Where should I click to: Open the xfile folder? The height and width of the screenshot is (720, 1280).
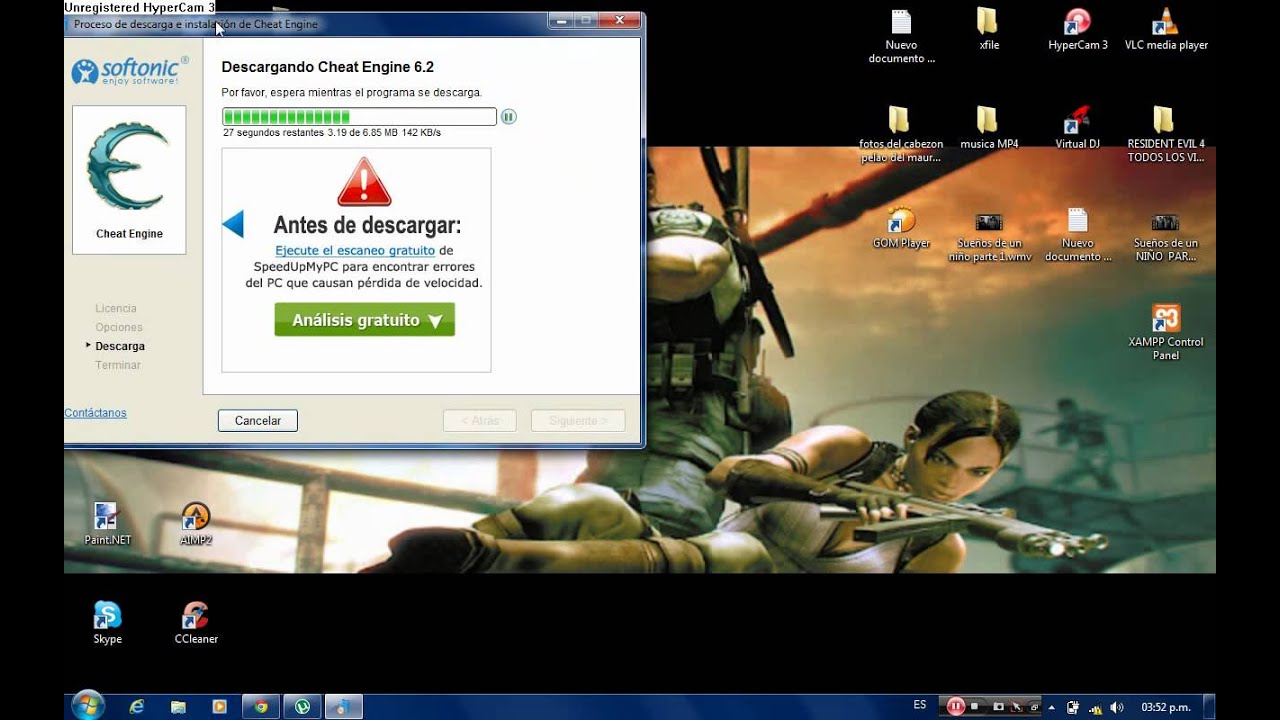point(989,30)
